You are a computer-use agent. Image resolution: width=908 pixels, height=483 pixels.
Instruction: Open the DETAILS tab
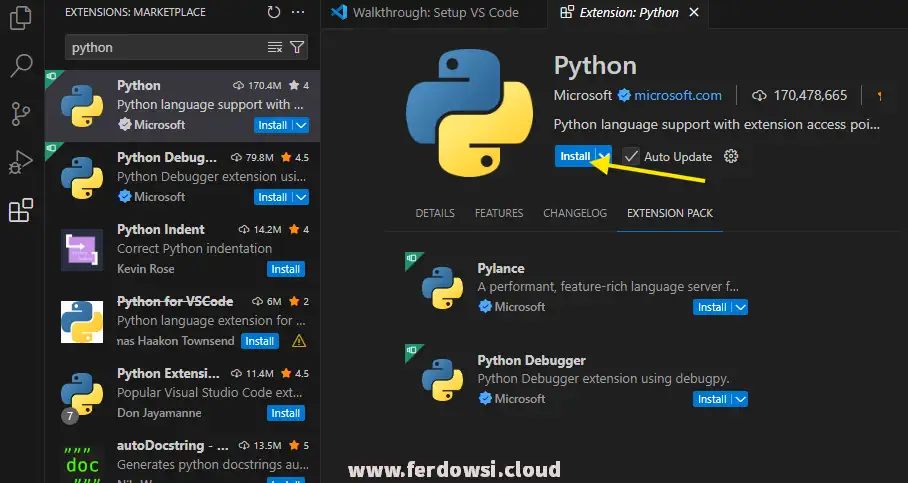[435, 213]
